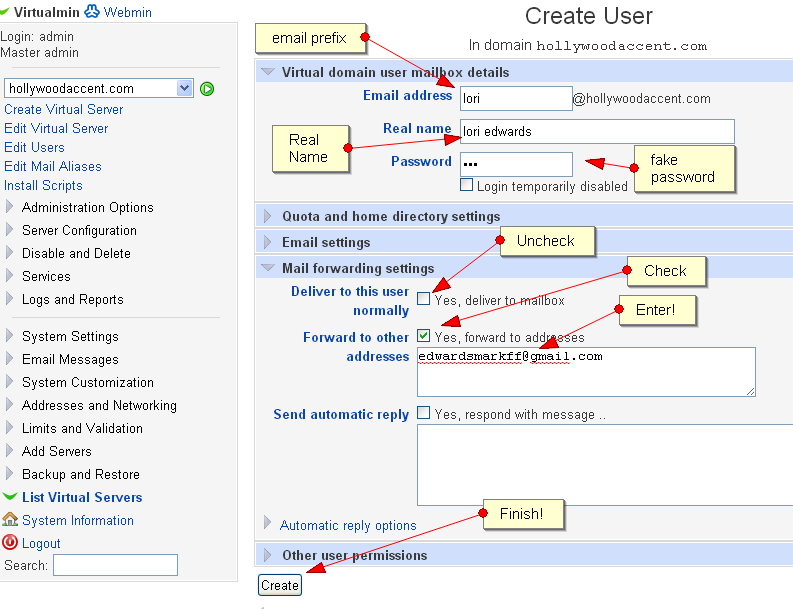The image size is (793, 609).
Task: Switch to Webmin tab
Action: pyautogui.click(x=127, y=12)
